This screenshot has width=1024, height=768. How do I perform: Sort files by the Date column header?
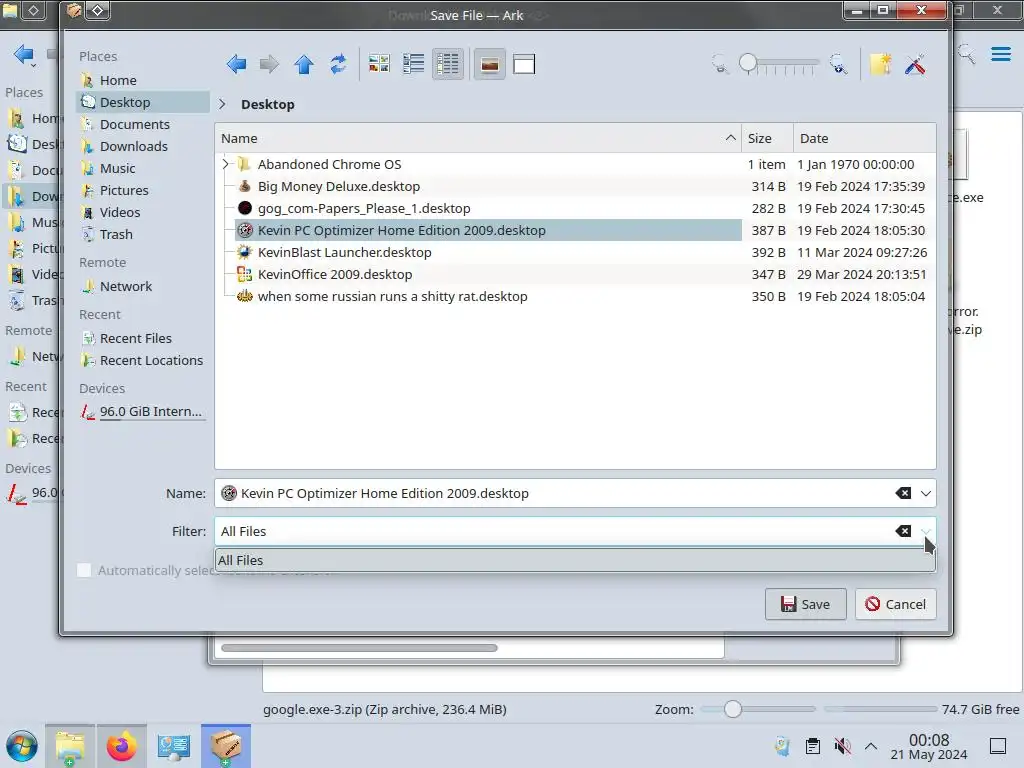coord(865,138)
